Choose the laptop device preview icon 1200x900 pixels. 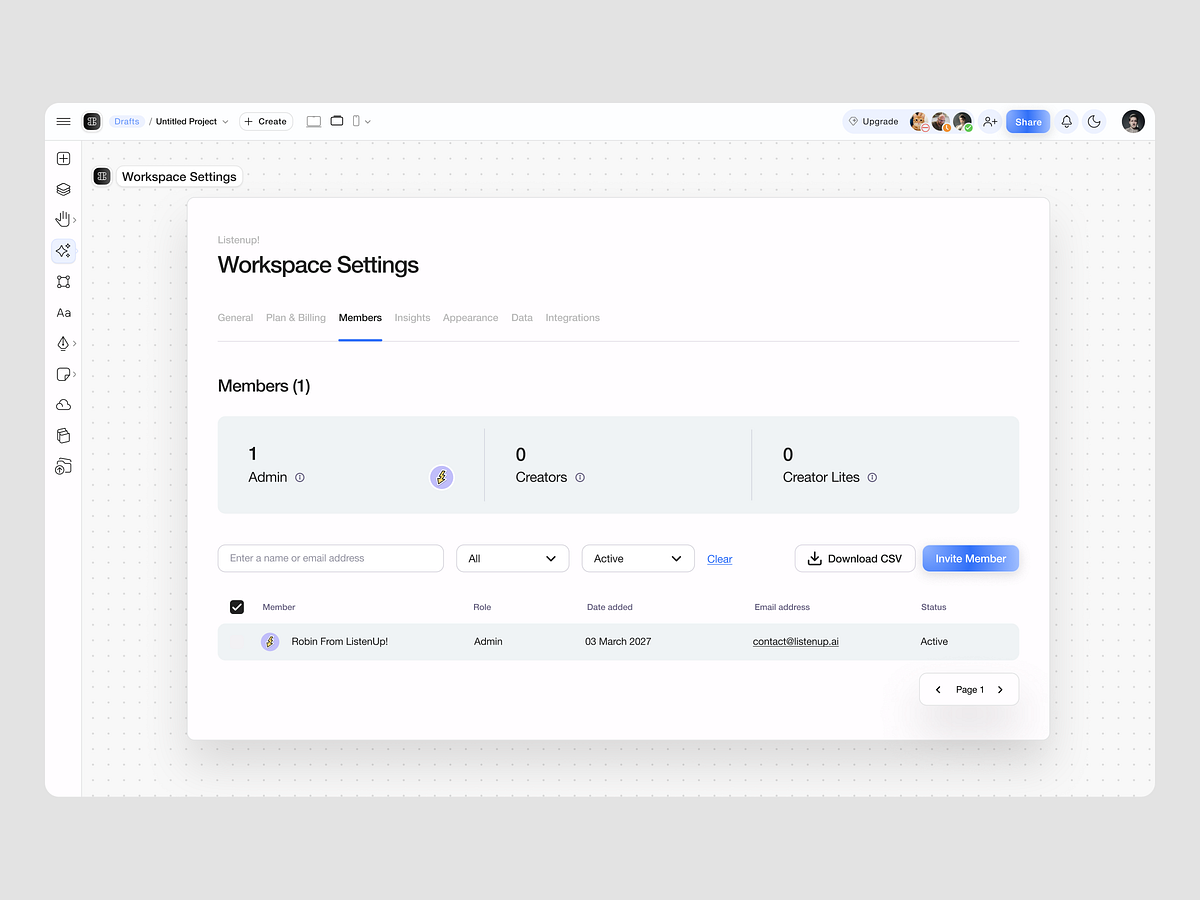click(x=314, y=121)
